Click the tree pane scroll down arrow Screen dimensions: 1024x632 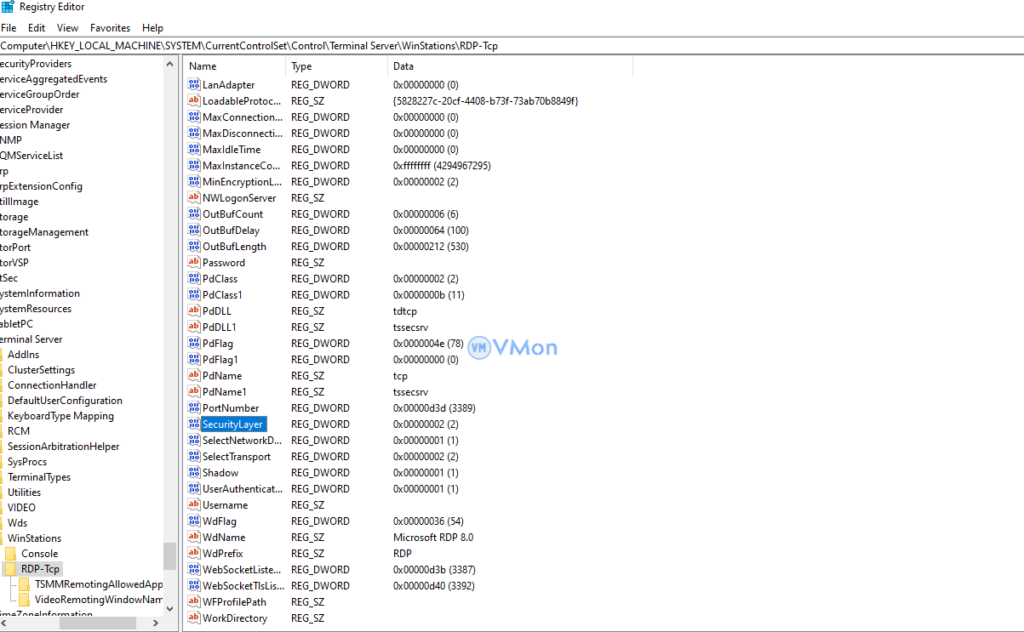click(170, 609)
